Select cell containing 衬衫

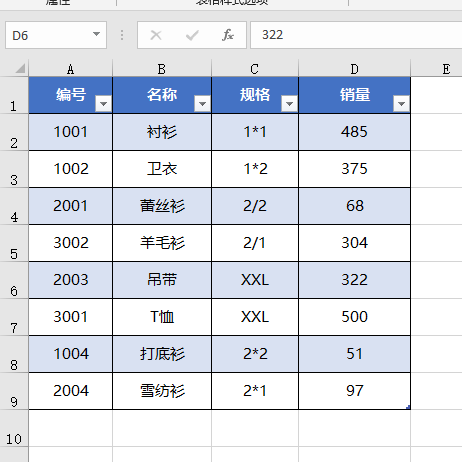pyautogui.click(x=162, y=132)
